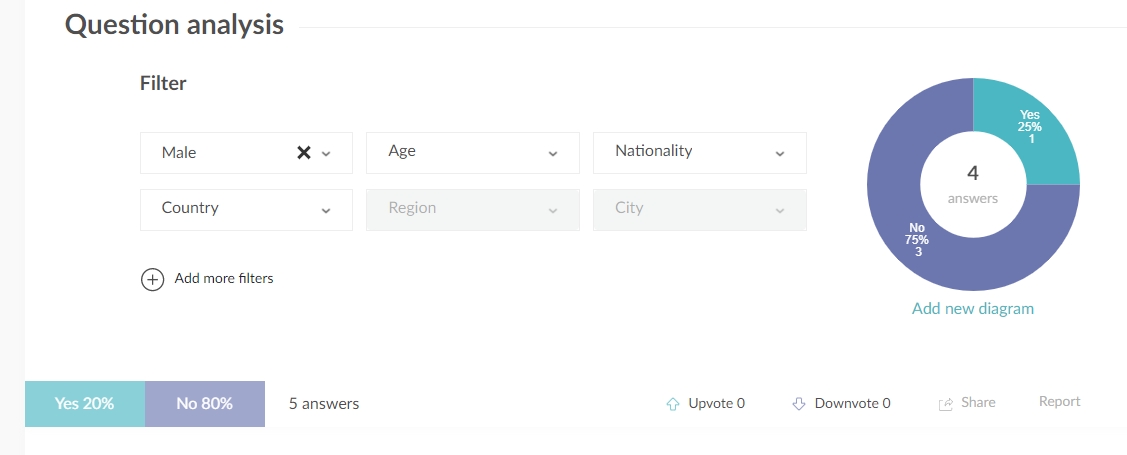The height and width of the screenshot is (455, 1127).
Task: Click the Upvote arrow icon
Action: pyautogui.click(x=673, y=404)
